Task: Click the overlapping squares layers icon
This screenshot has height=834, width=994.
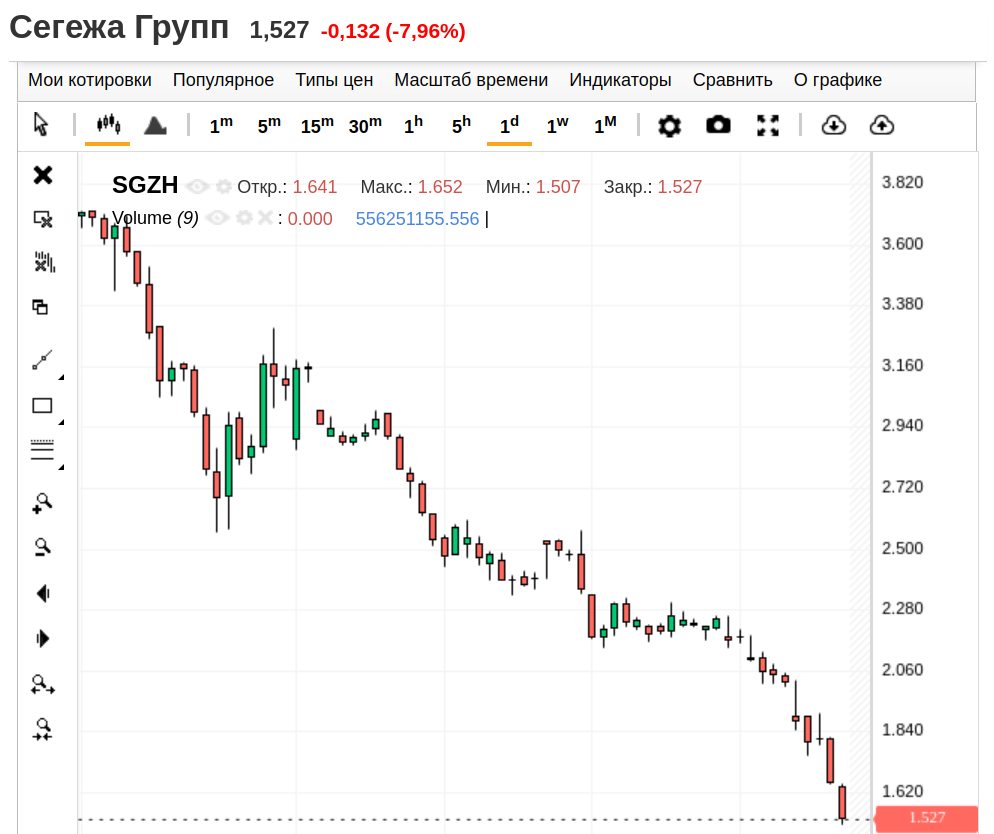Action: [x=40, y=307]
